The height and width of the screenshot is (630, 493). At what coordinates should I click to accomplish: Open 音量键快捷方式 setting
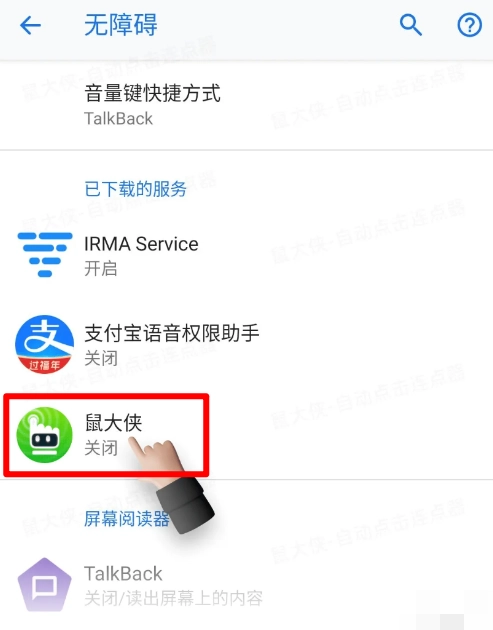246,105
